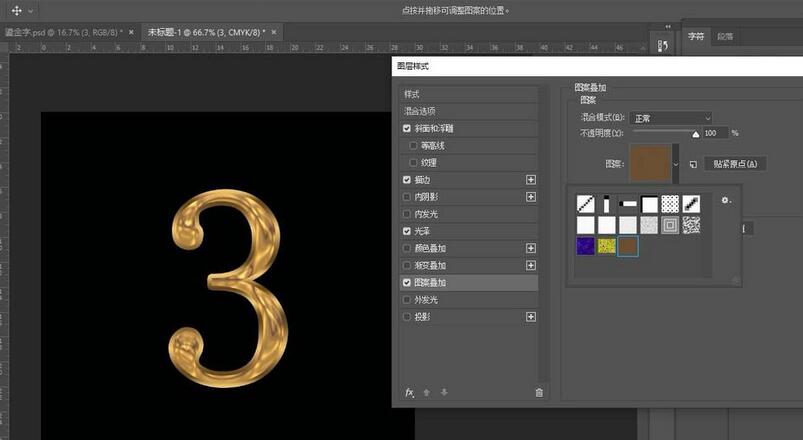Click the brown pattern preview swatch
803x440 pixels.
(x=650, y=163)
